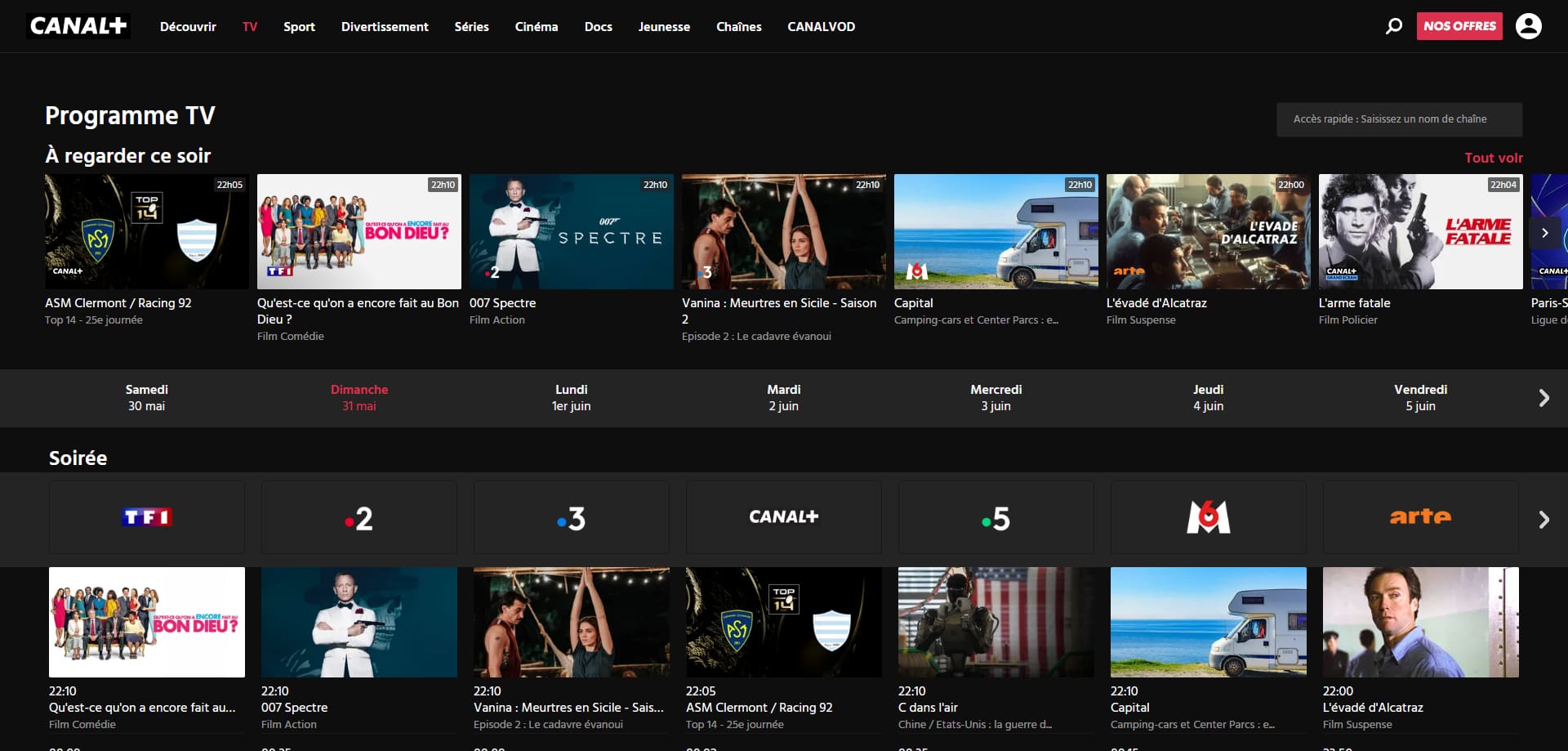1568x751 pixels.
Task: Open the Divertissement section
Action: (385, 26)
